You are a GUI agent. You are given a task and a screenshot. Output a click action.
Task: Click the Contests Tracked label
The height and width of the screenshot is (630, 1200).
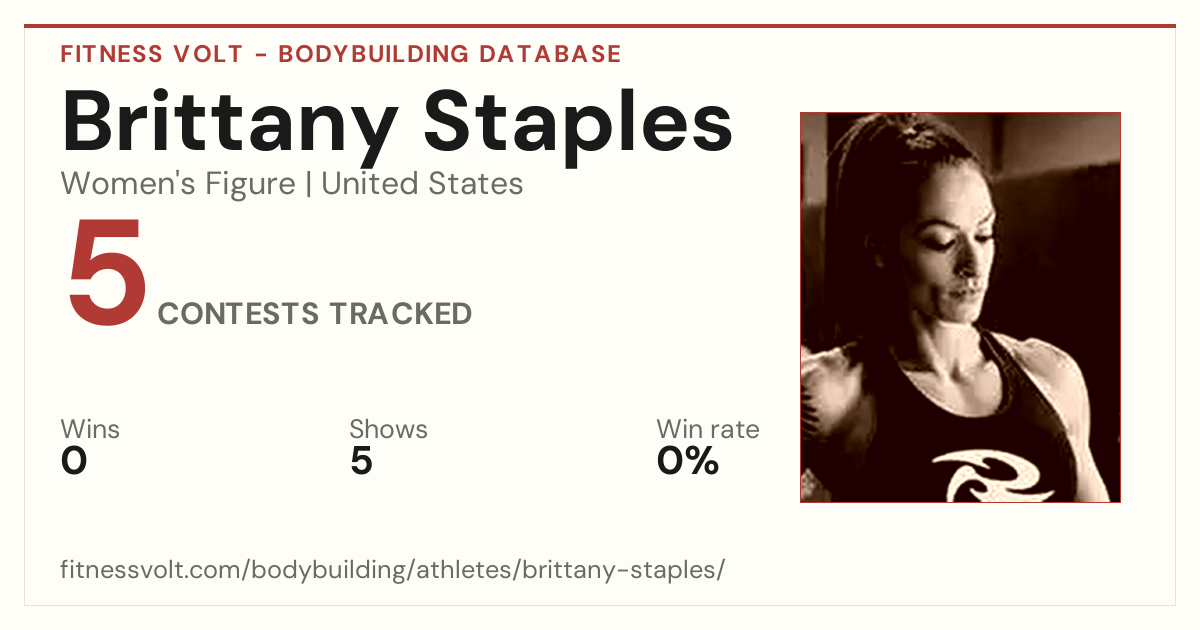315,313
